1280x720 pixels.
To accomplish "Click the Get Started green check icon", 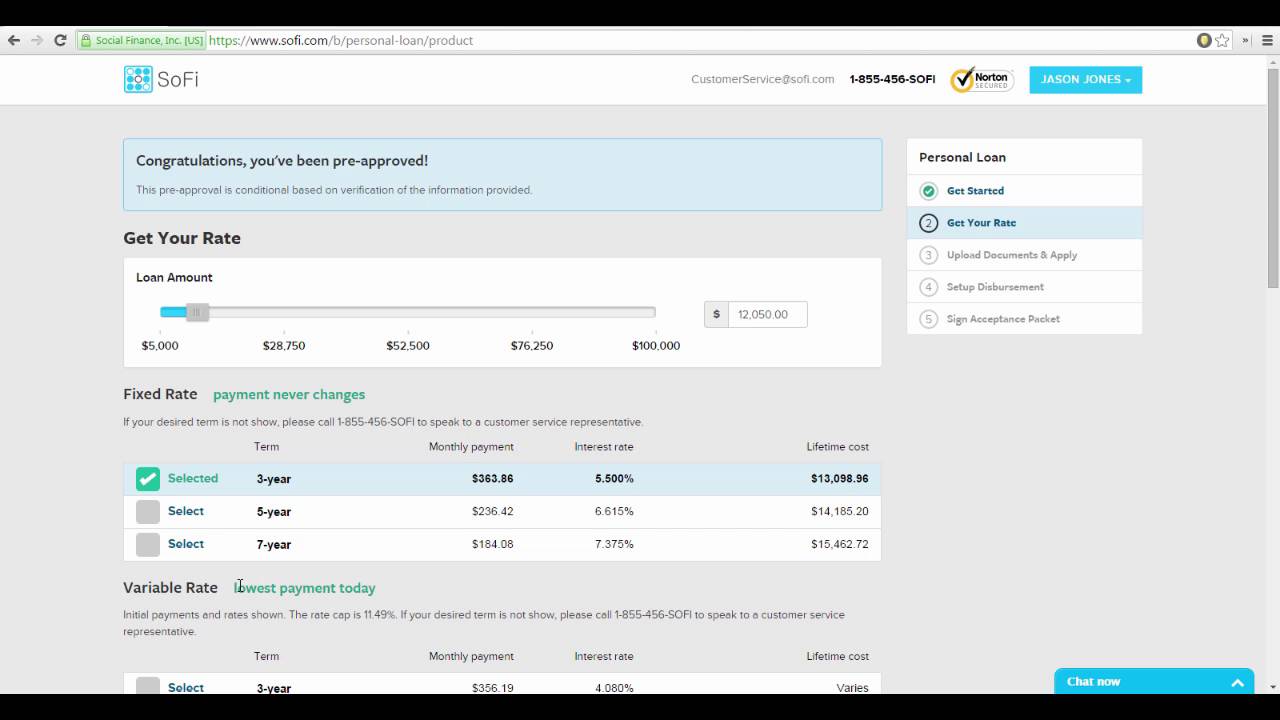I will [x=929, y=191].
